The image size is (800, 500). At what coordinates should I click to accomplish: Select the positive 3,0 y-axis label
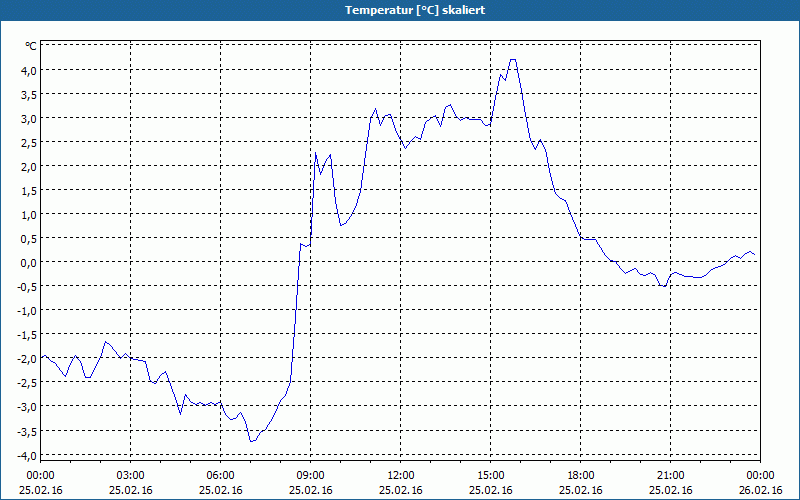[28, 118]
